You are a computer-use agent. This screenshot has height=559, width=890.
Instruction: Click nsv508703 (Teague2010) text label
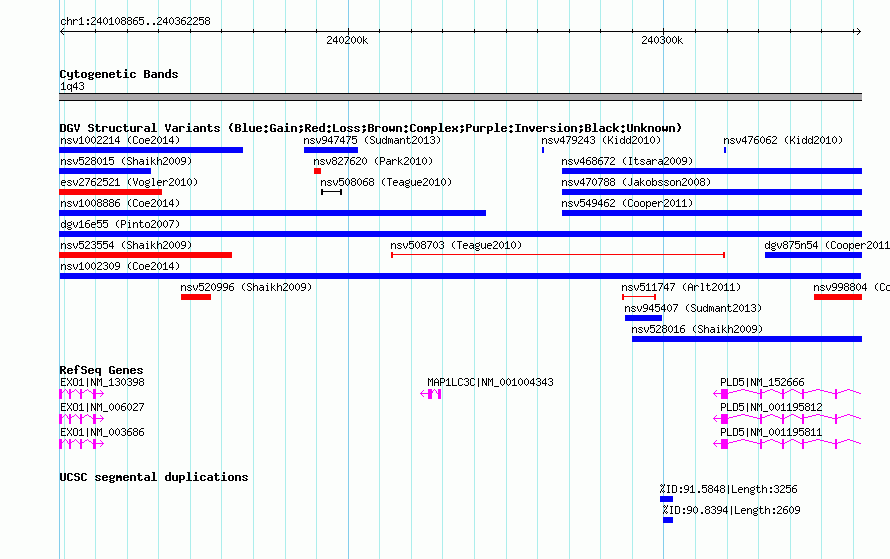[x=456, y=245]
